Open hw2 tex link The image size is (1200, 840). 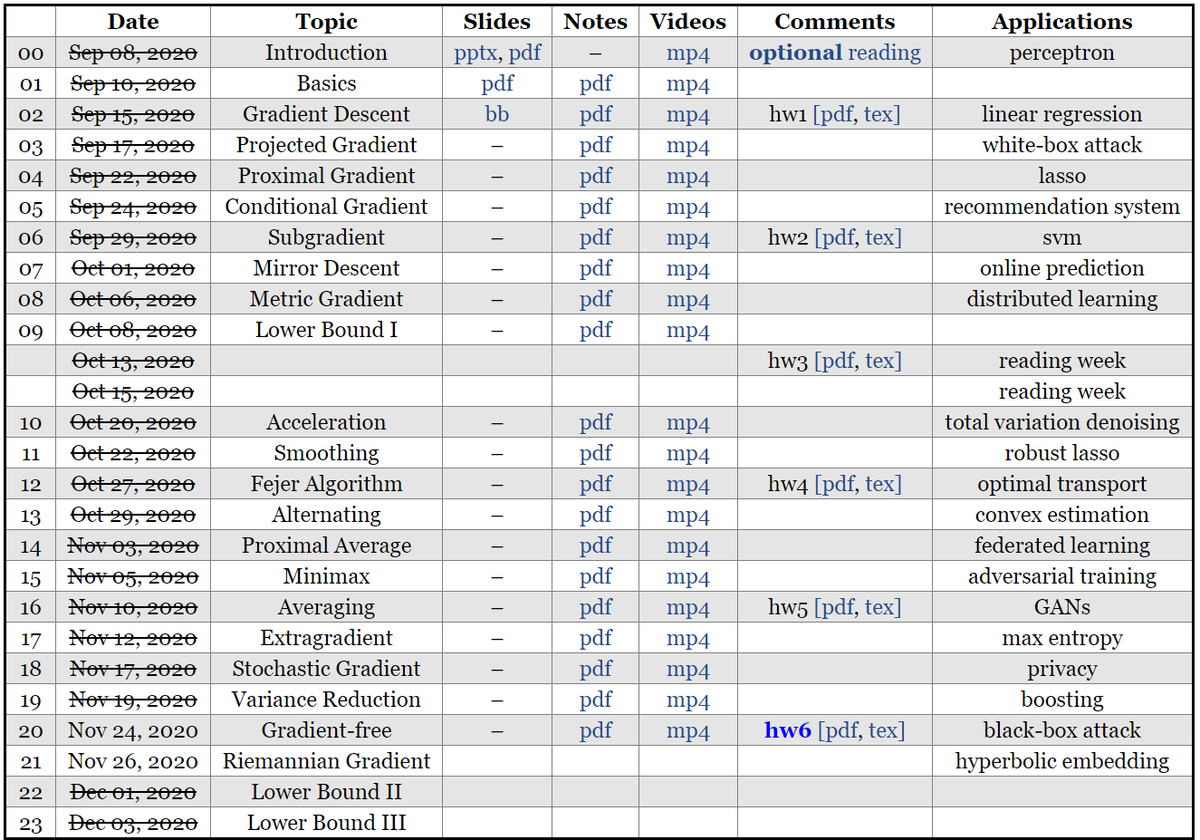pyautogui.click(x=880, y=238)
